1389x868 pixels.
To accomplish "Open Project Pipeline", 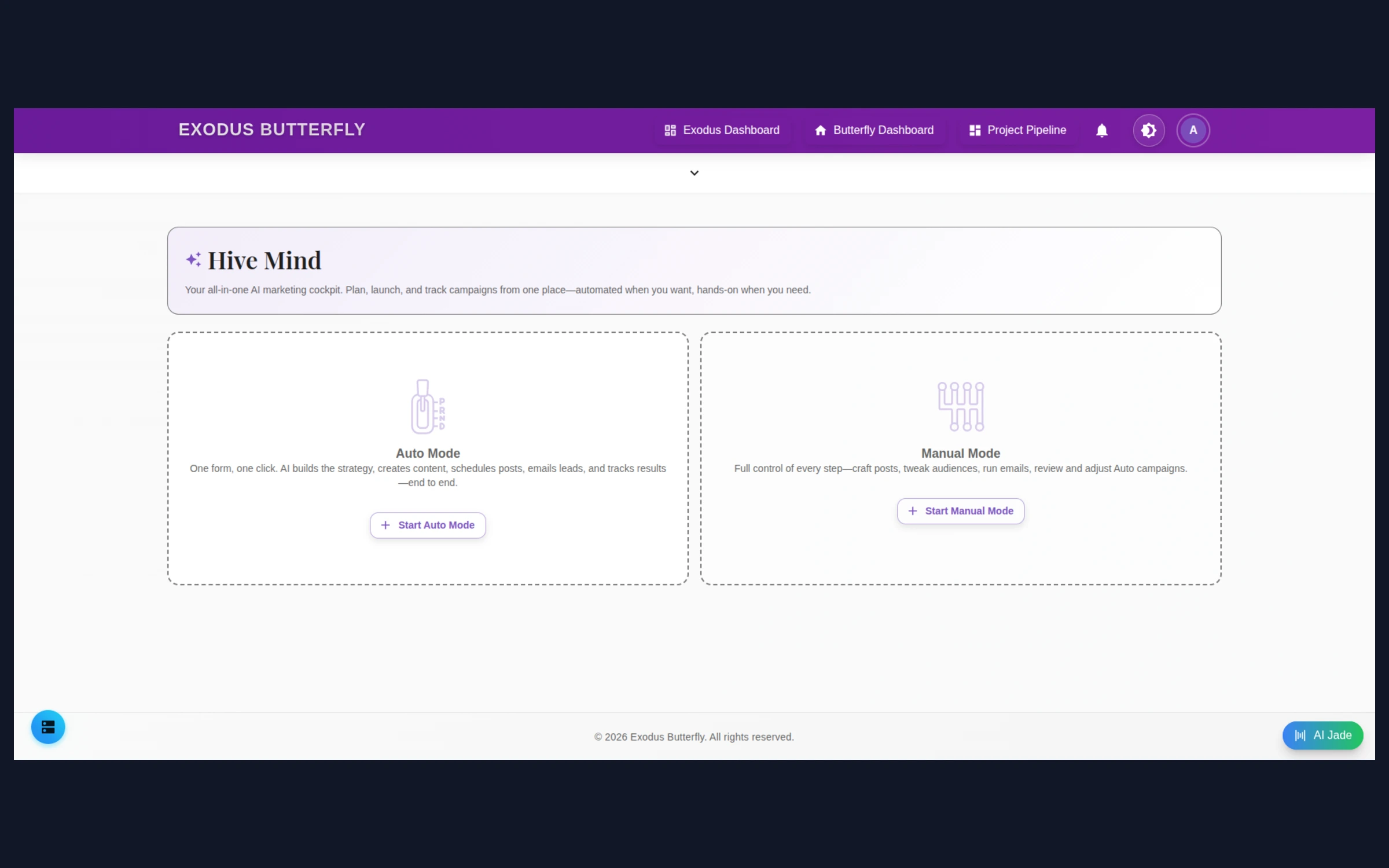I will click(1017, 130).
